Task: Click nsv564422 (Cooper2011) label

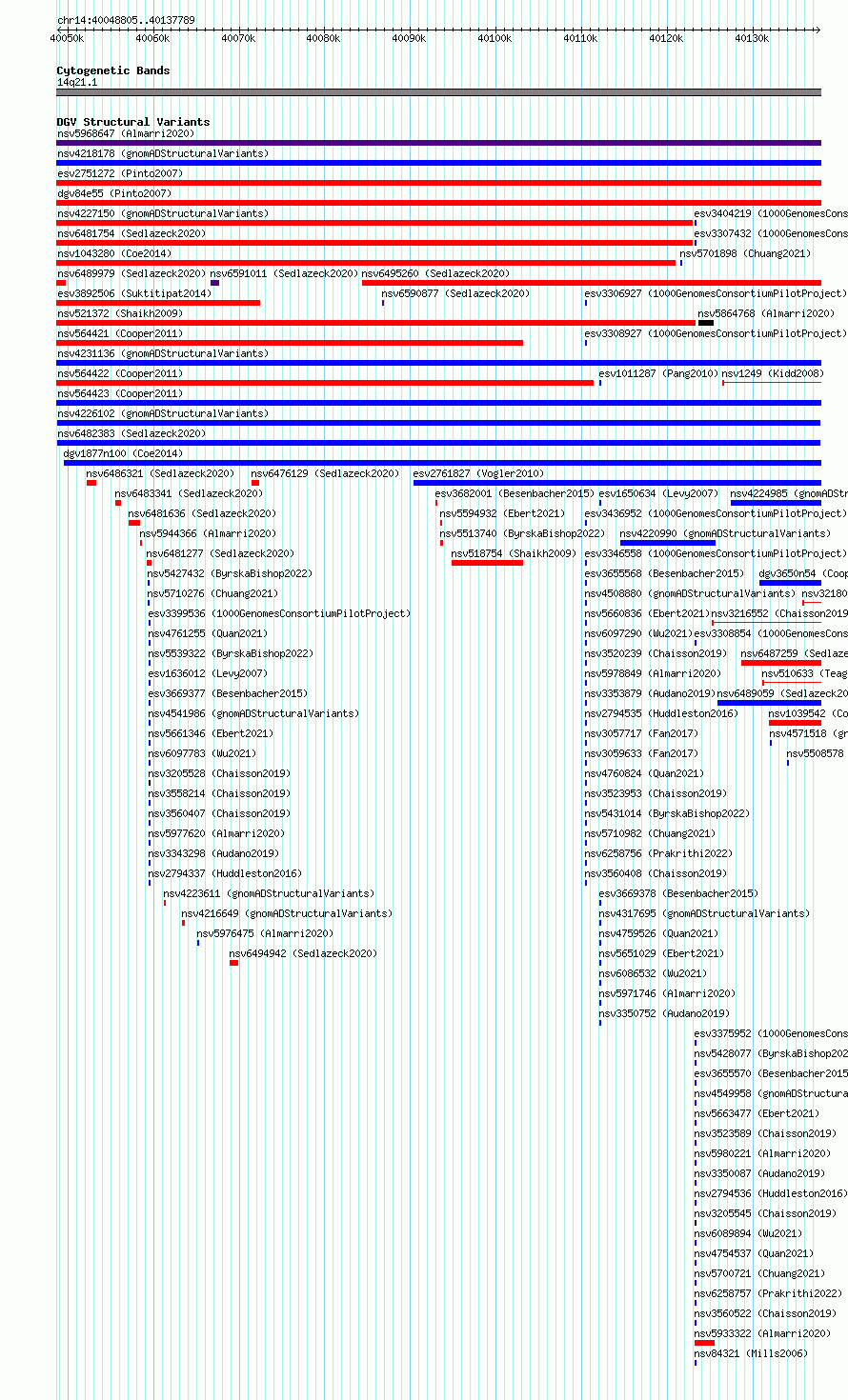Action: [x=120, y=373]
